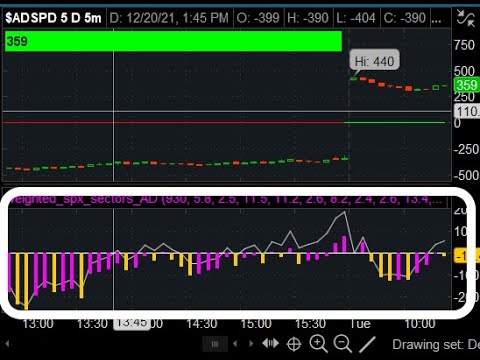Viewport: 480px width, 360px height.
Task: Click the 15:30 time axis label
Action: [310, 323]
